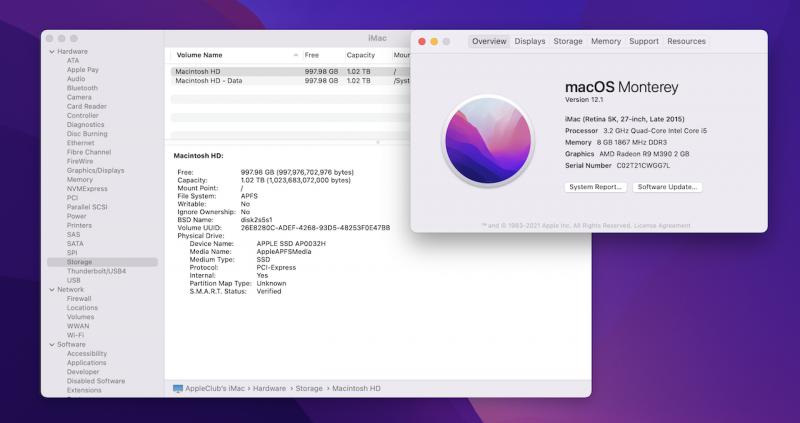The image size is (800, 423).
Task: Select FireWire in the sidebar
Action: (x=80, y=161)
